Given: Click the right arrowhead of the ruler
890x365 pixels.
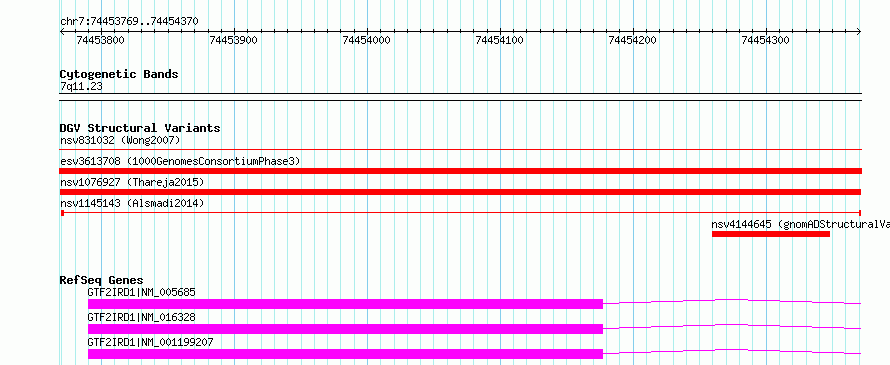Looking at the screenshot, I should [859, 32].
